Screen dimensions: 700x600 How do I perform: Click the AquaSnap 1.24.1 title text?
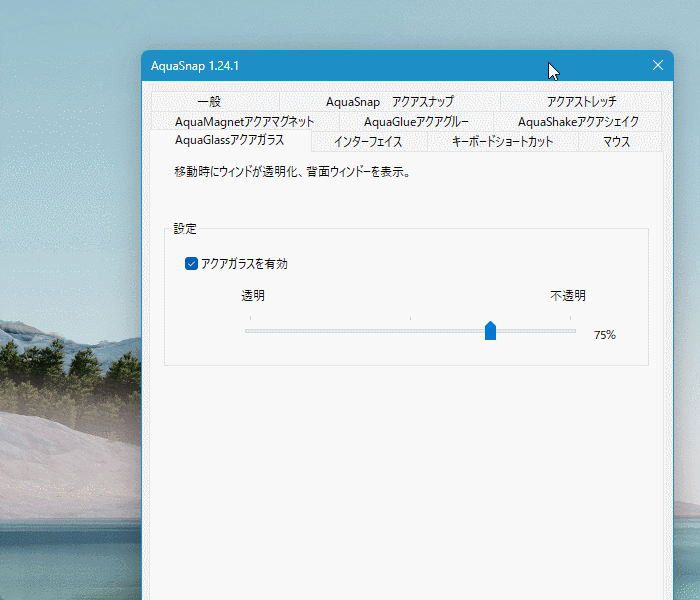(195, 66)
